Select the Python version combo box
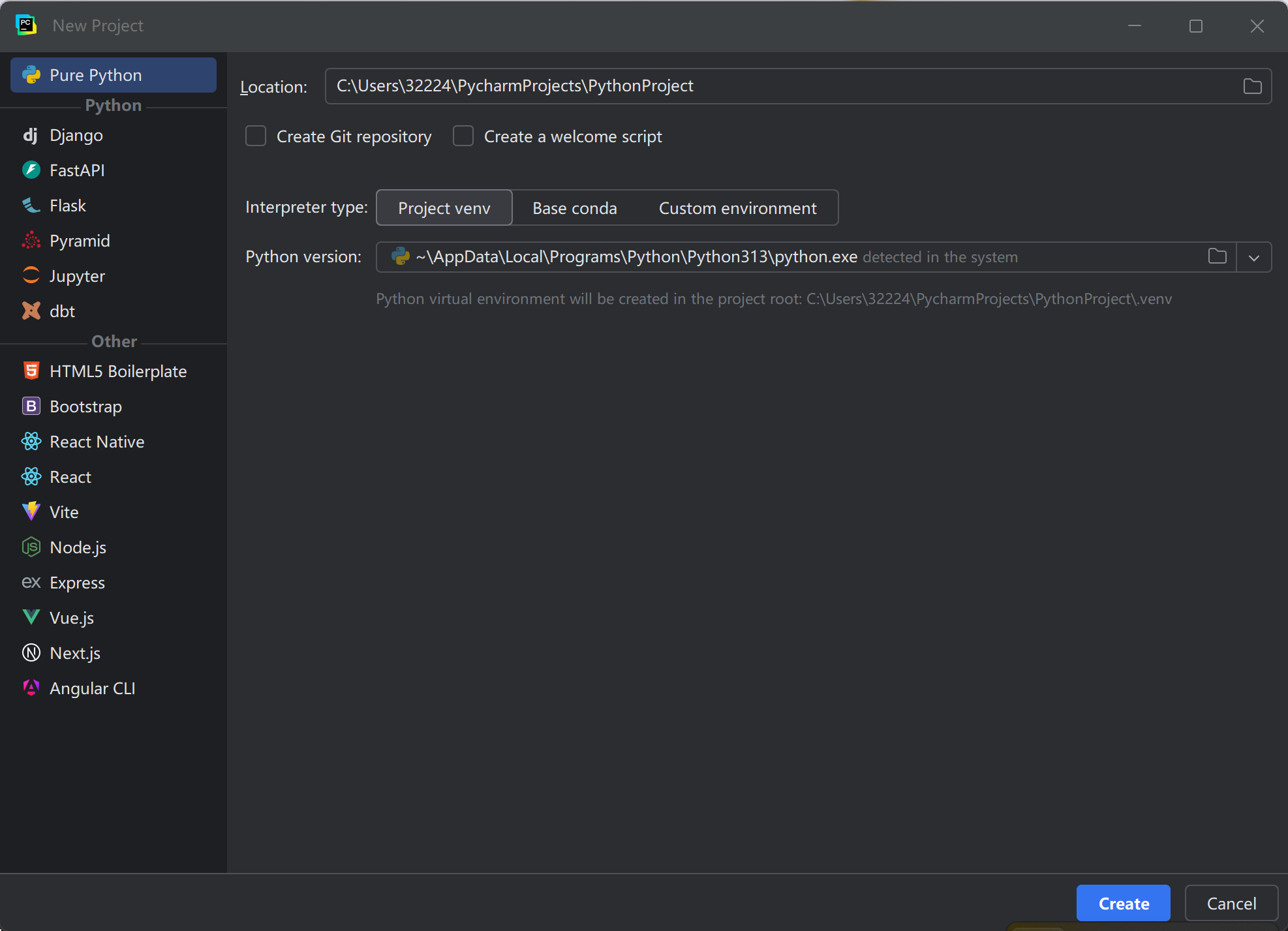 783,256
